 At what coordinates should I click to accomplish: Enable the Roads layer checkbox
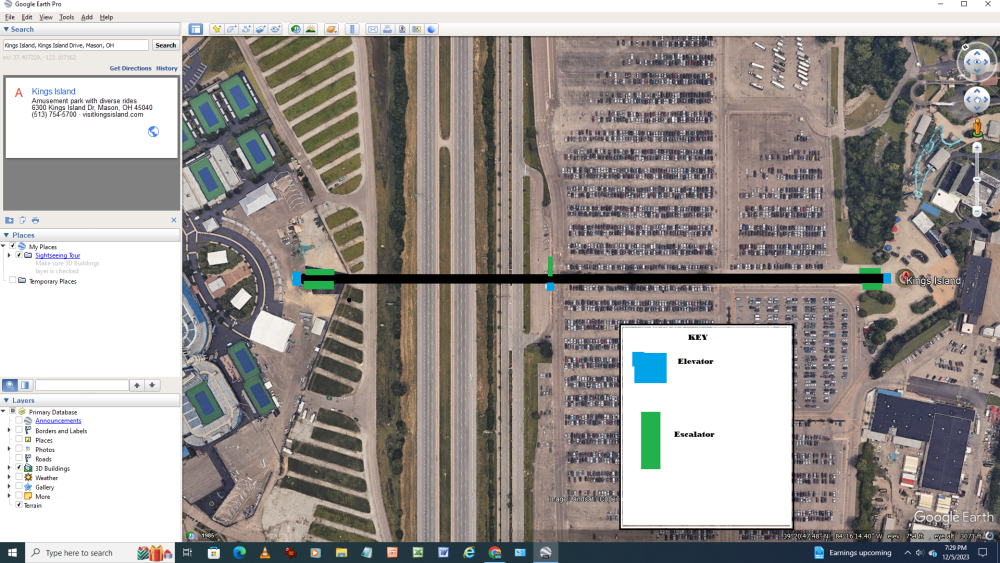point(18,458)
